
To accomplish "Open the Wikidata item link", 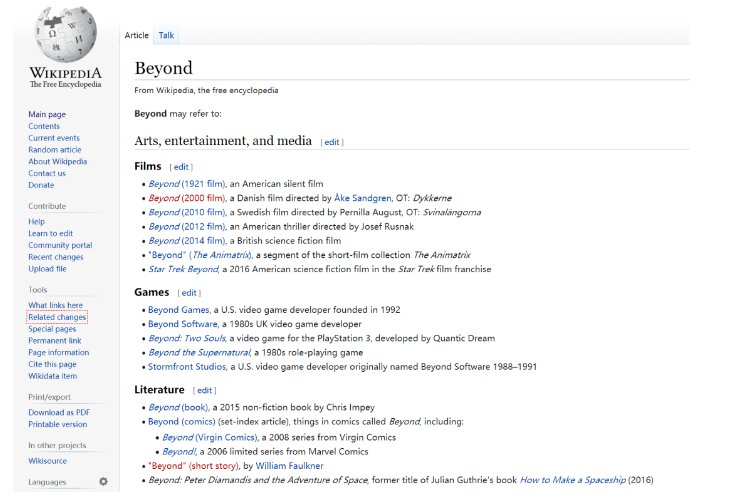I will click(52, 376).
